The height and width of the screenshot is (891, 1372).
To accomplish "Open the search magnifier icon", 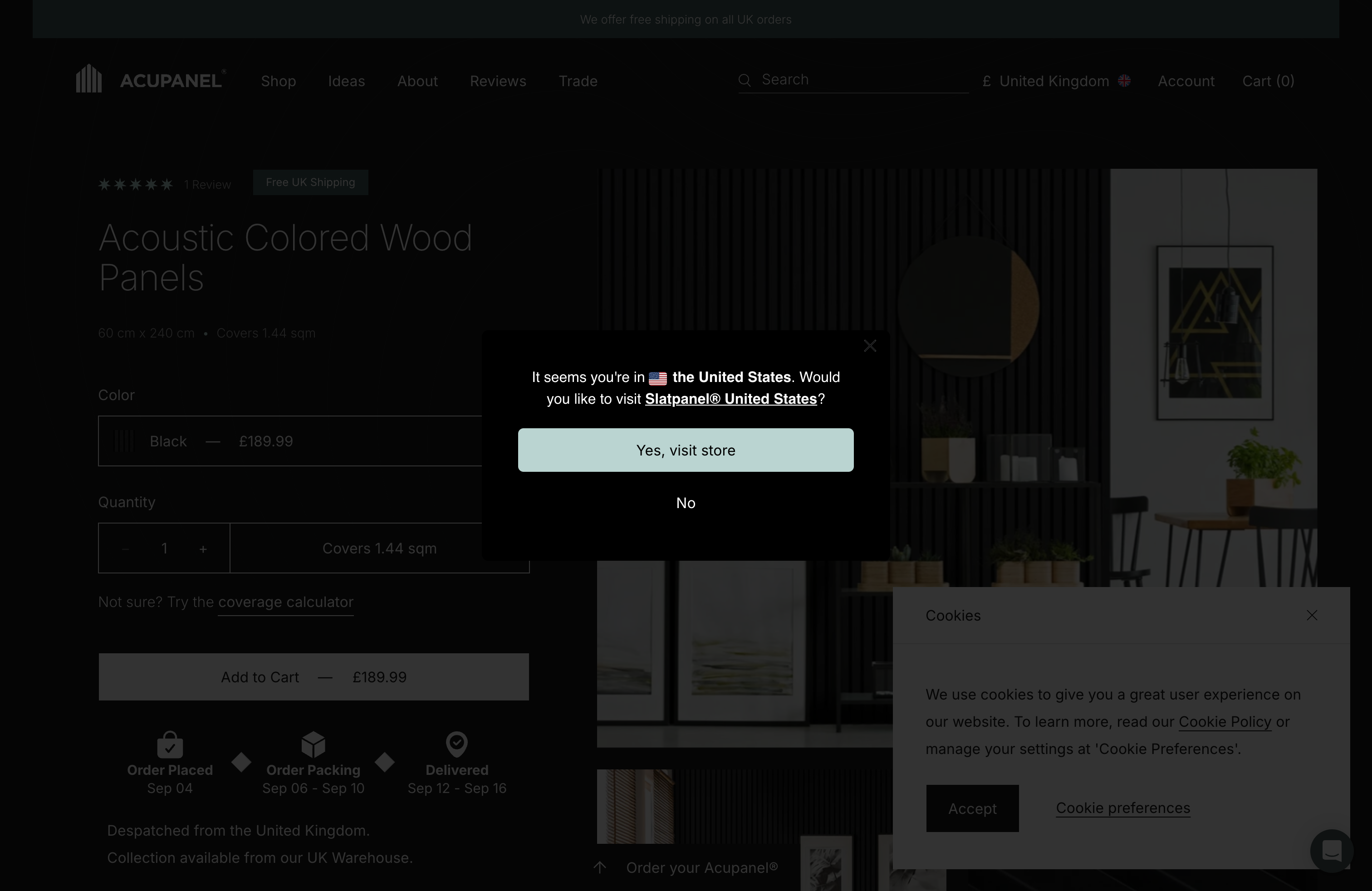I will click(744, 80).
